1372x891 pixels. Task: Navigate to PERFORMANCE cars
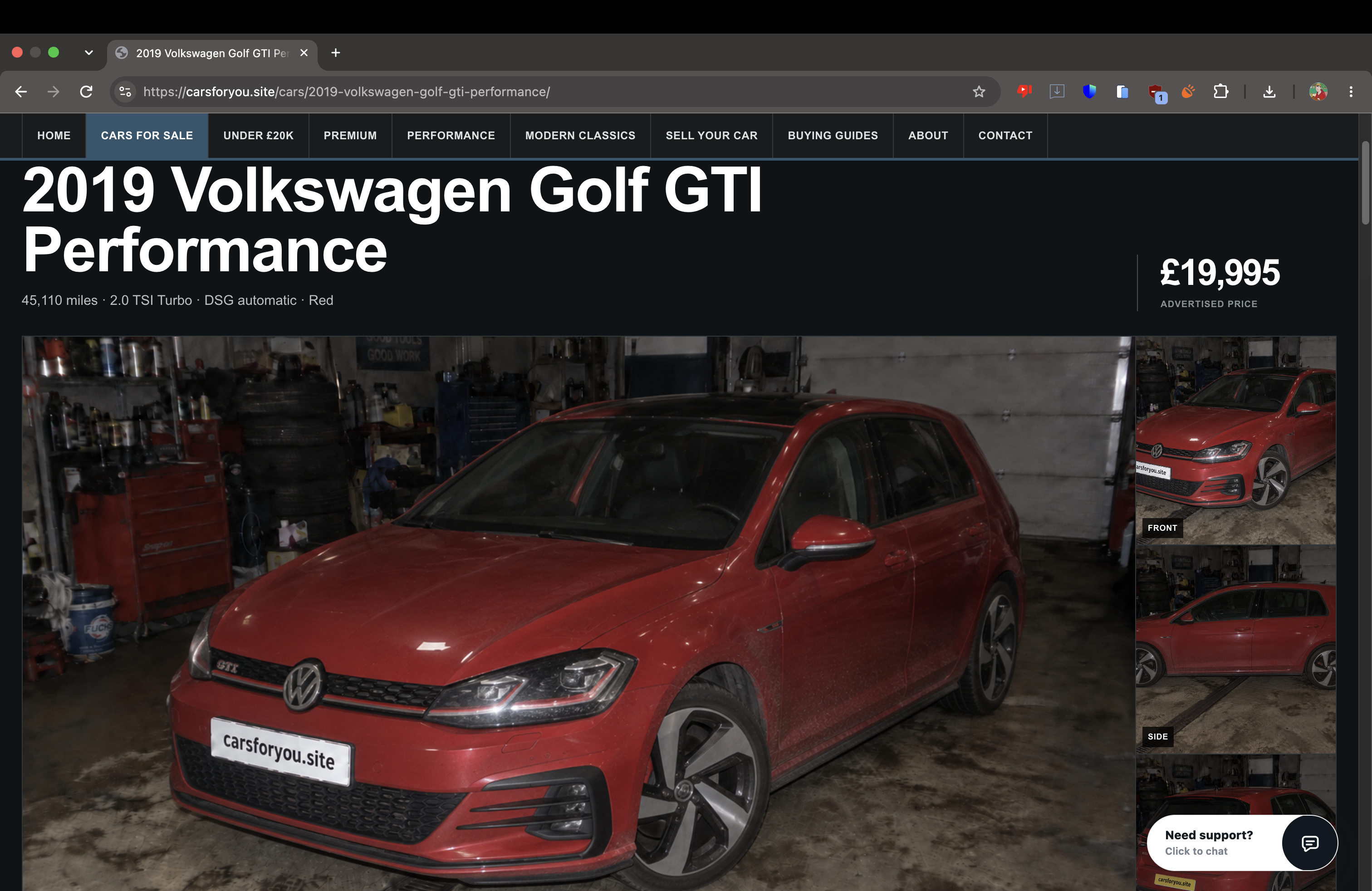point(451,136)
